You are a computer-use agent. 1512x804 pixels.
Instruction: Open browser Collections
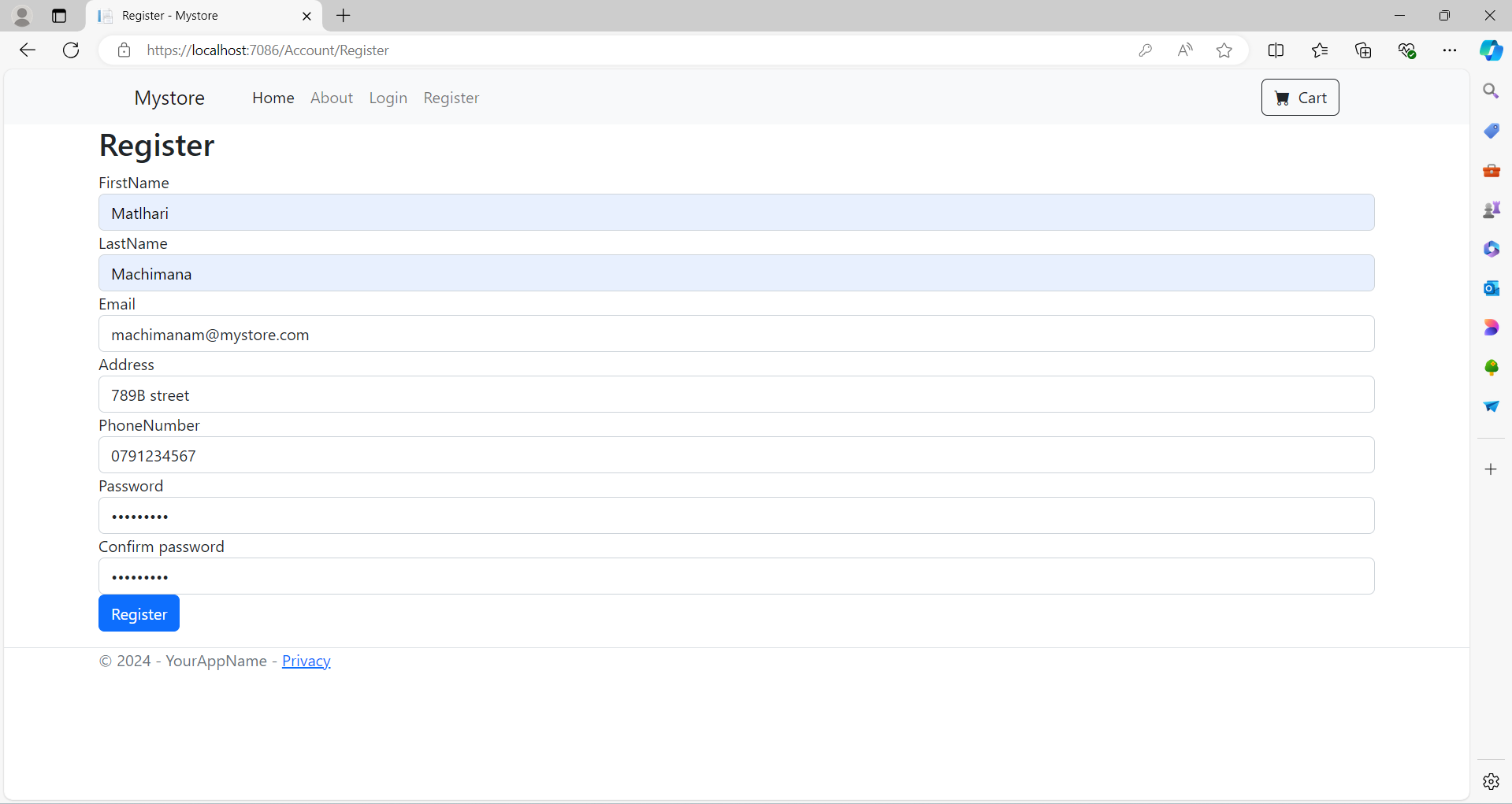pos(1363,50)
